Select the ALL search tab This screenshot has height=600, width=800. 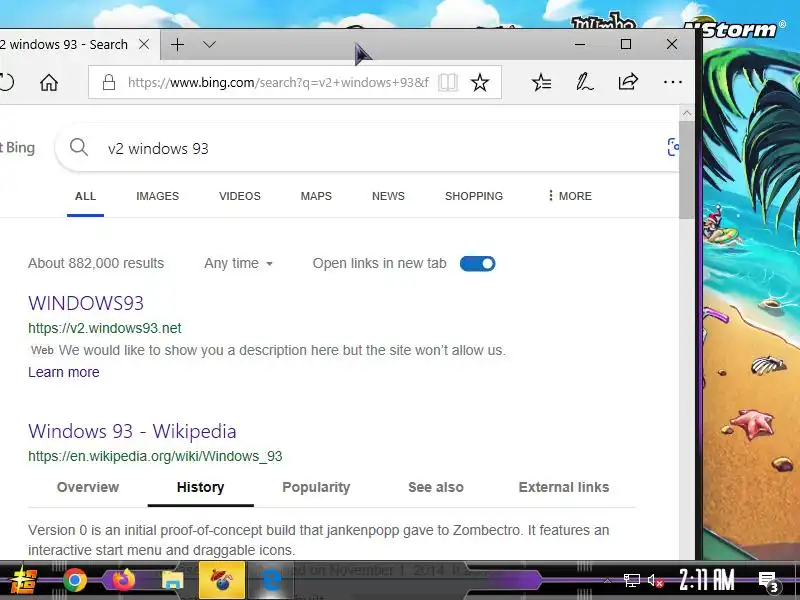tap(85, 196)
